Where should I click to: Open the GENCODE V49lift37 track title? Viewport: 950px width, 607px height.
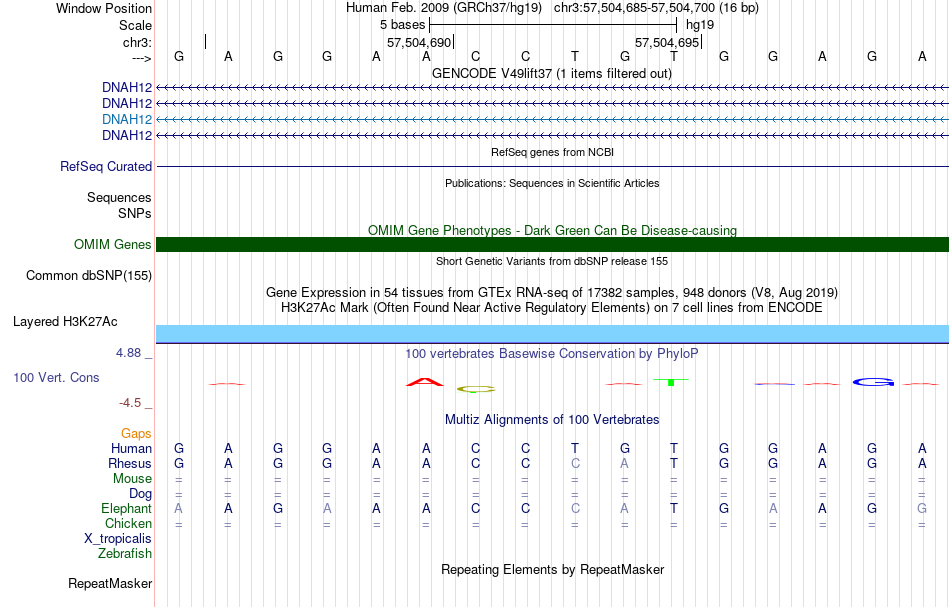tap(552, 73)
